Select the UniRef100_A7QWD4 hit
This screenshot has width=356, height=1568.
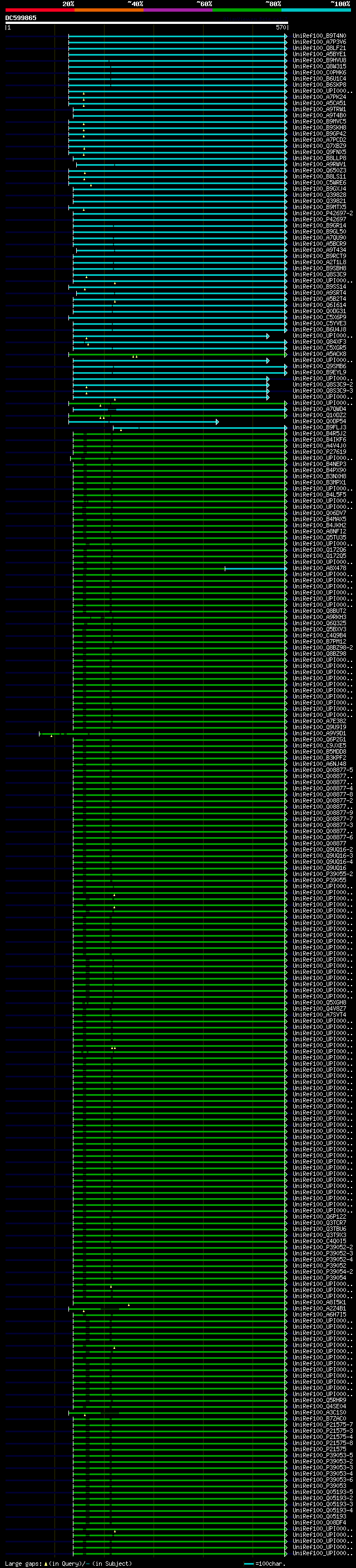point(319,409)
